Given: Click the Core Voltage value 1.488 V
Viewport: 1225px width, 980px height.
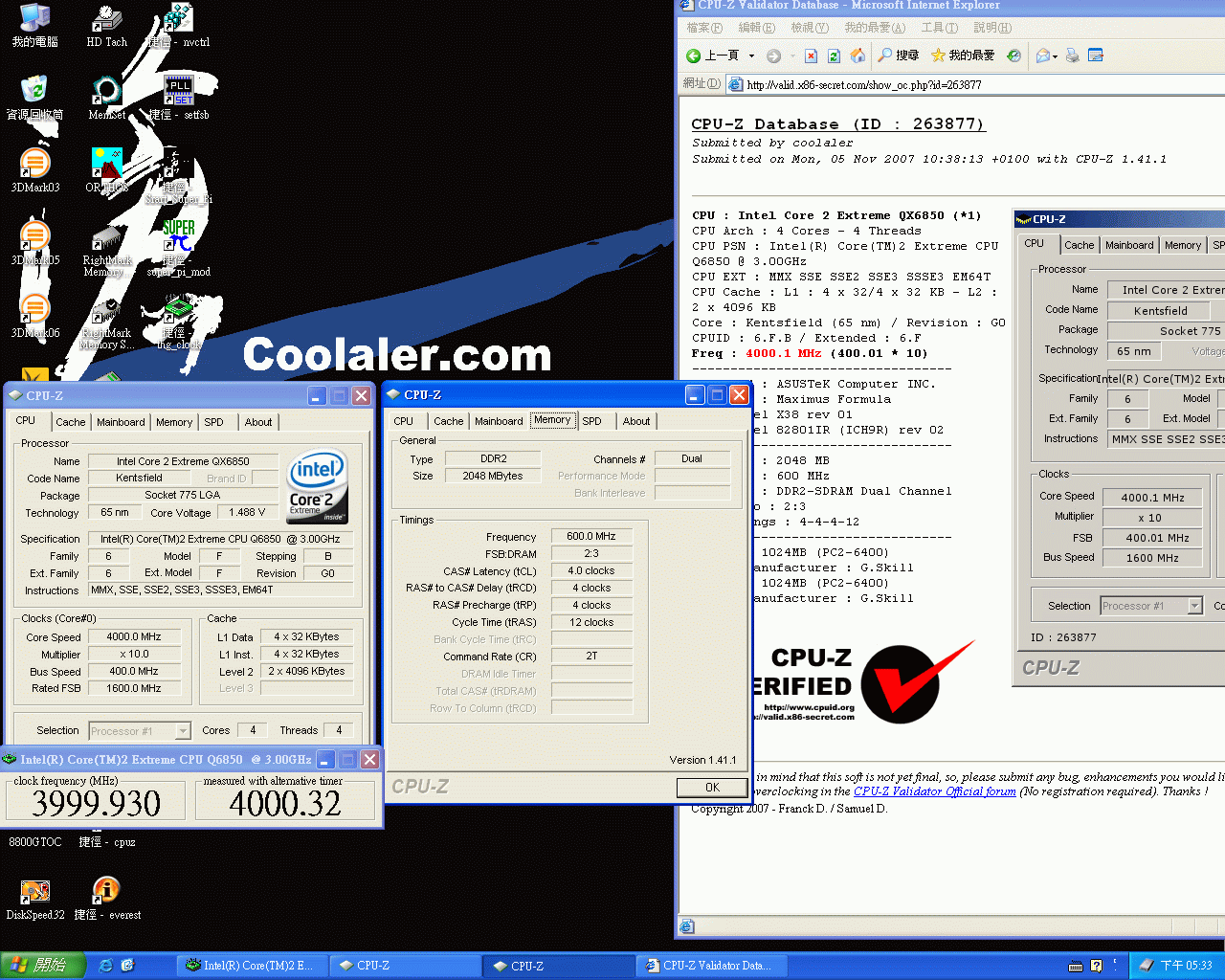Looking at the screenshot, I should click(248, 512).
